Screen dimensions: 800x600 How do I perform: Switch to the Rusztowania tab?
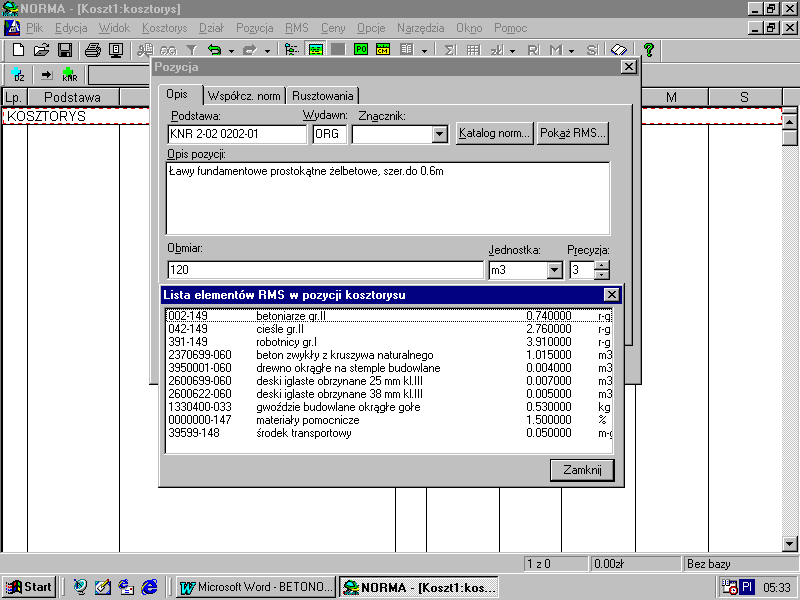click(322, 96)
